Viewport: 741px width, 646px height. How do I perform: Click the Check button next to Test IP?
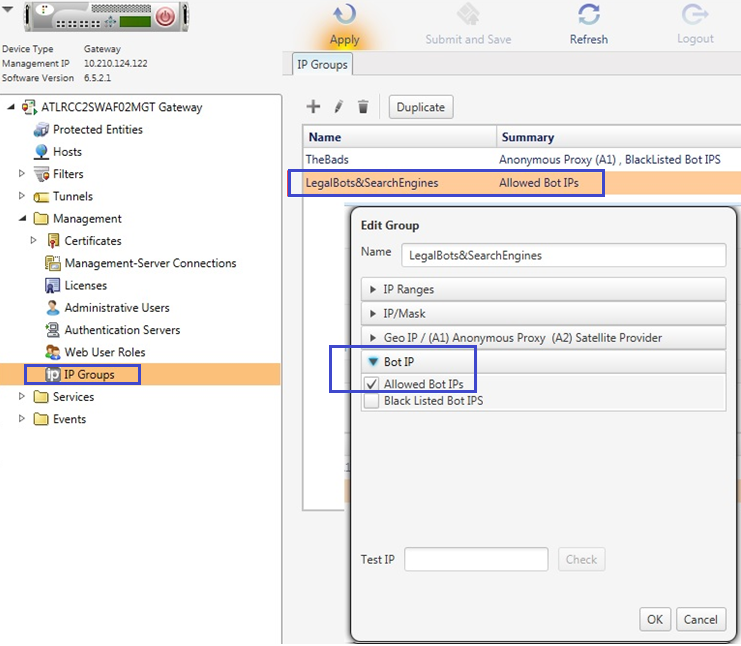coord(581,560)
